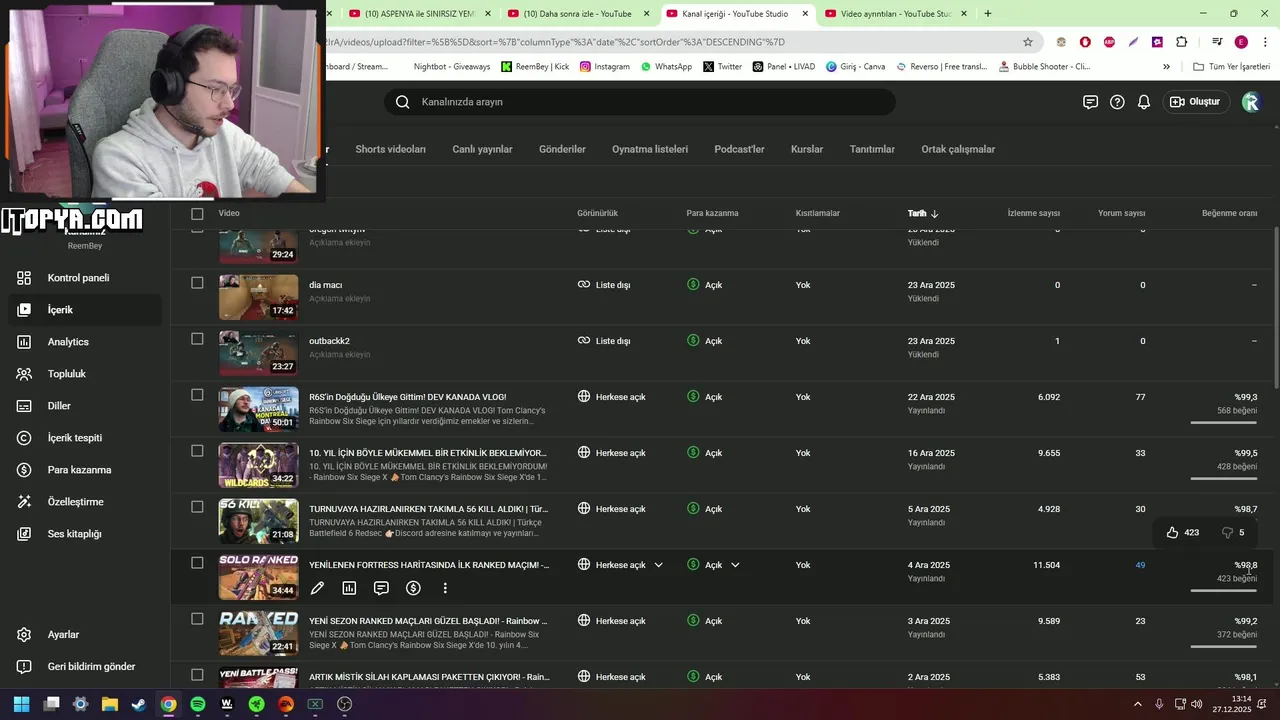Open three-dot options for YENİLENEN FORTRESS video

click(445, 589)
